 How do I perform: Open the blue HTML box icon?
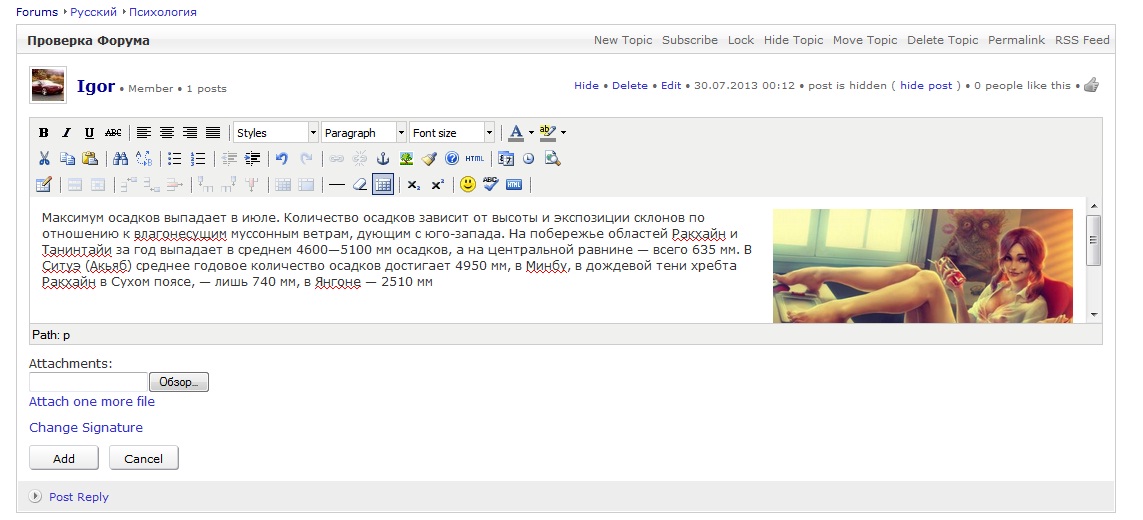[514, 185]
